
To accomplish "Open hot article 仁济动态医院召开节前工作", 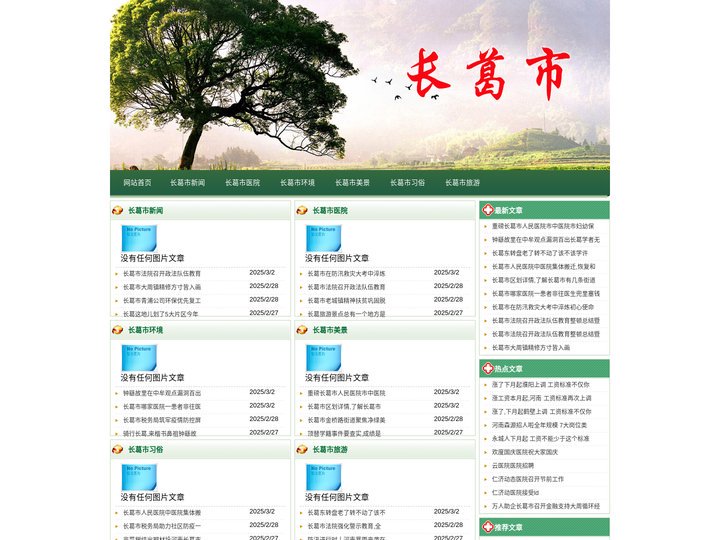I will click(x=528, y=479).
